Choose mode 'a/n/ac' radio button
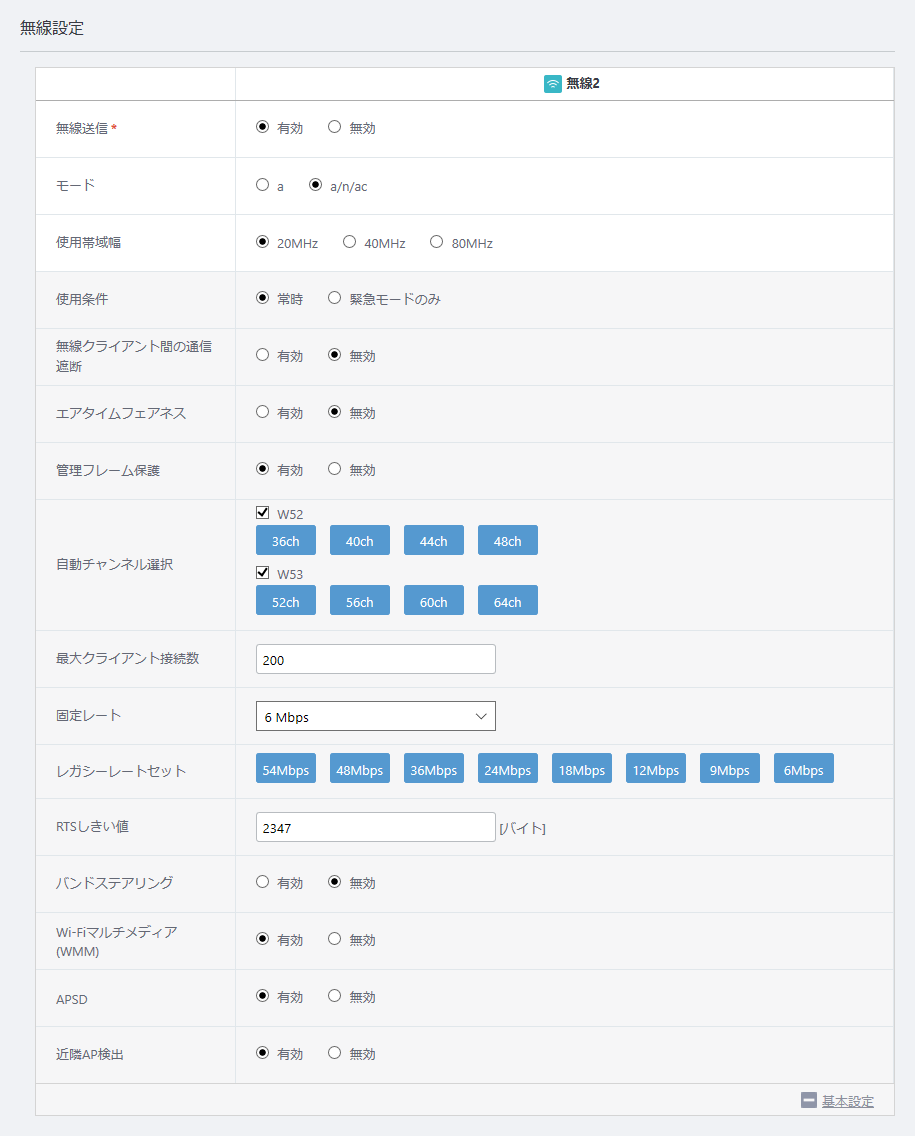915x1136 pixels. [x=315, y=185]
